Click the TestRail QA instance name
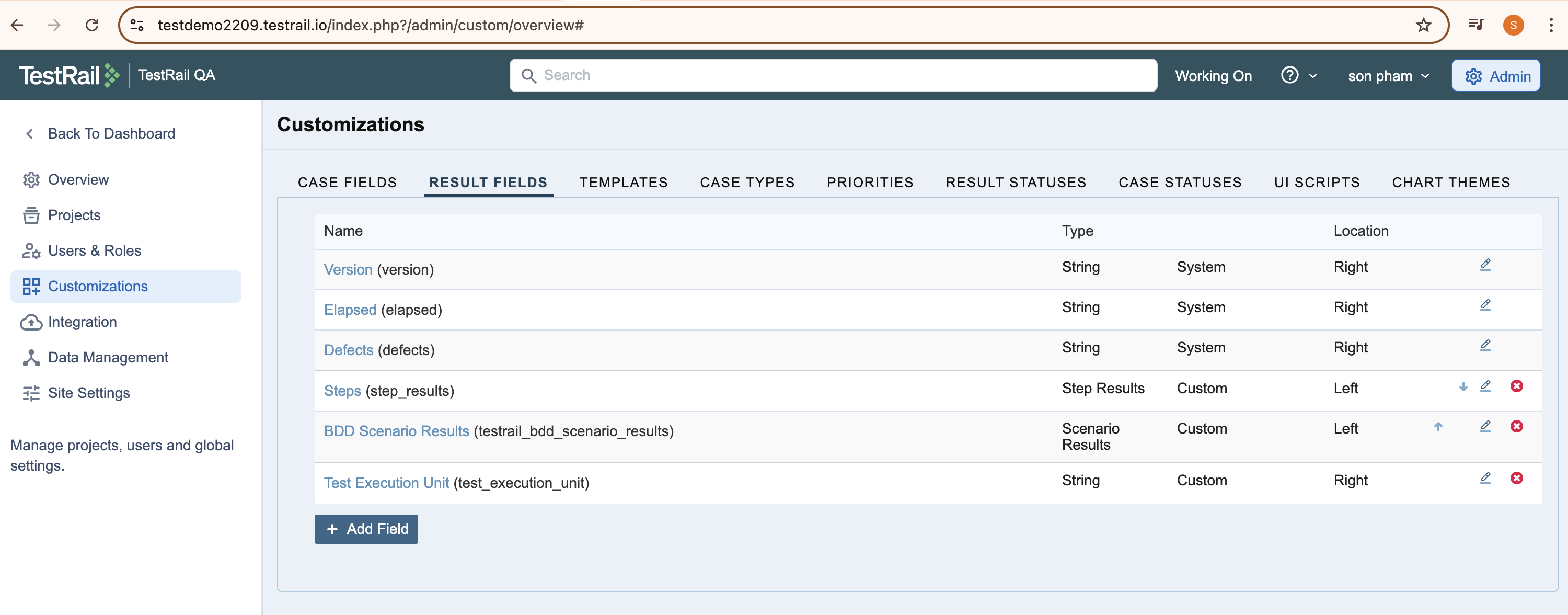Image resolution: width=1568 pixels, height=615 pixels. 177,75
